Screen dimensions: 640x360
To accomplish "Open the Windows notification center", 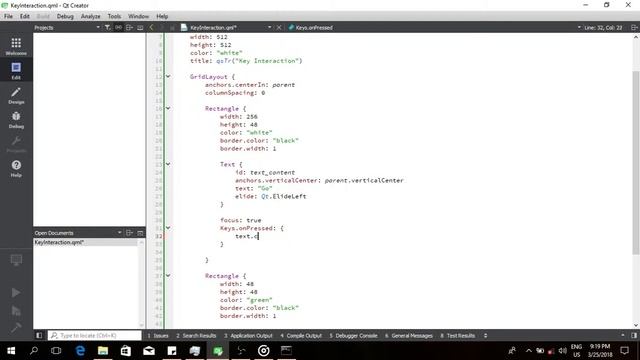I will pyautogui.click(x=624, y=351).
